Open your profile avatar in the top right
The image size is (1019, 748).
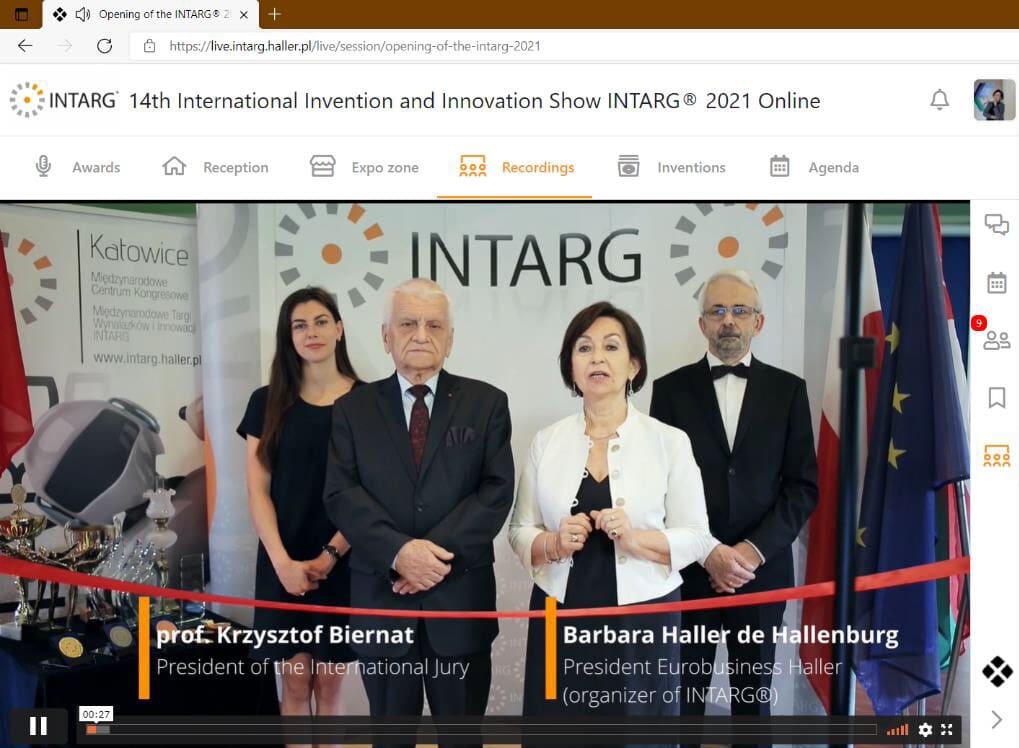click(993, 100)
